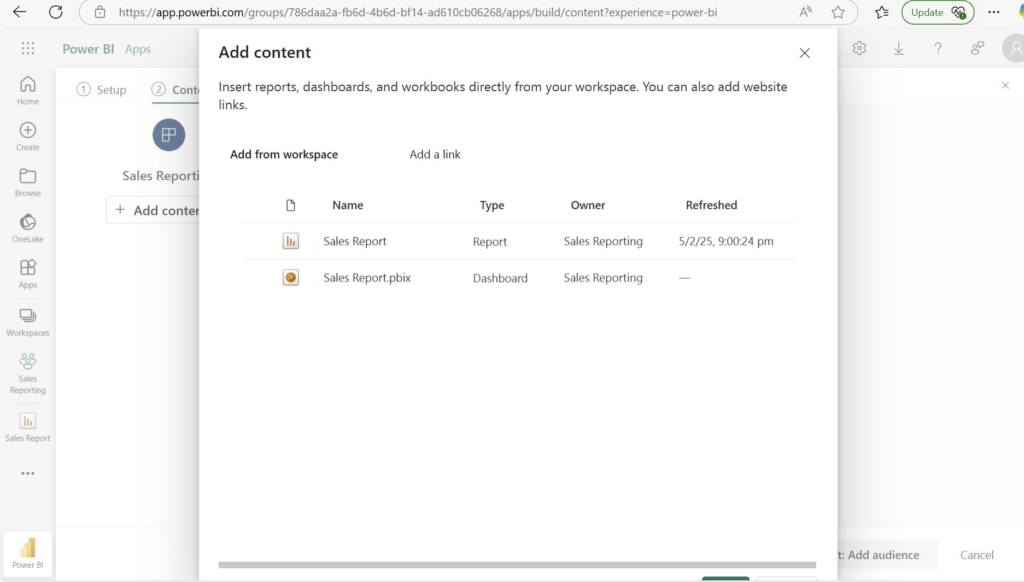Open Home in the left sidebar
The image size is (1024, 582).
click(28, 90)
